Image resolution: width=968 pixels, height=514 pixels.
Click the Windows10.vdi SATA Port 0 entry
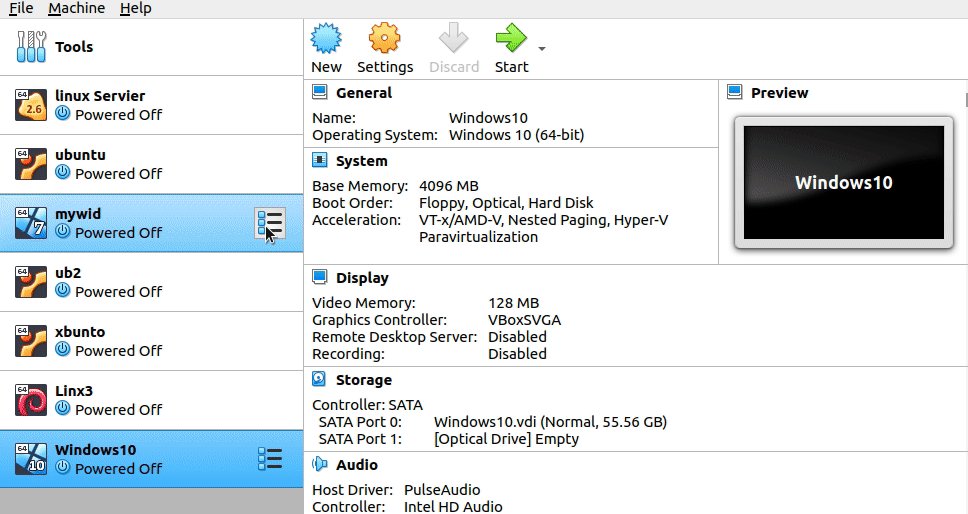pos(551,422)
